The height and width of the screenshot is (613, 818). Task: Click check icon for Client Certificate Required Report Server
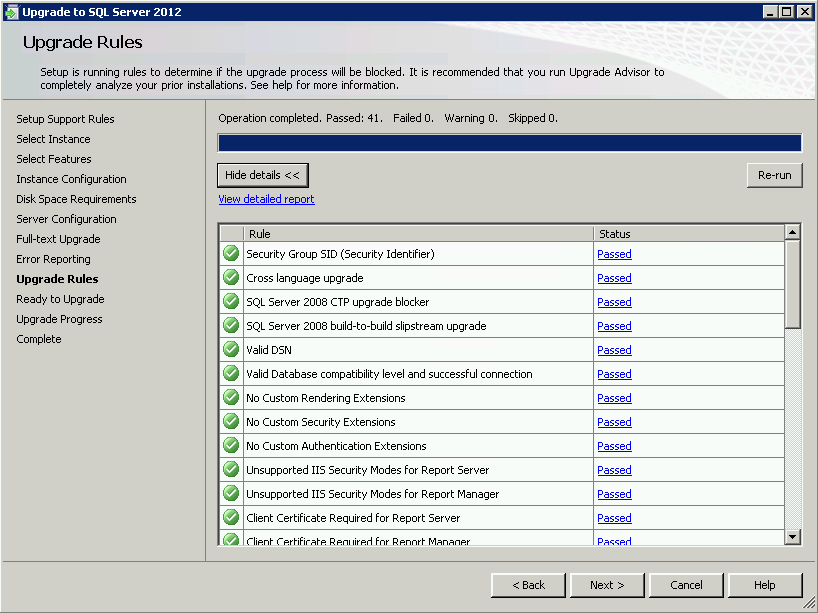(231, 518)
